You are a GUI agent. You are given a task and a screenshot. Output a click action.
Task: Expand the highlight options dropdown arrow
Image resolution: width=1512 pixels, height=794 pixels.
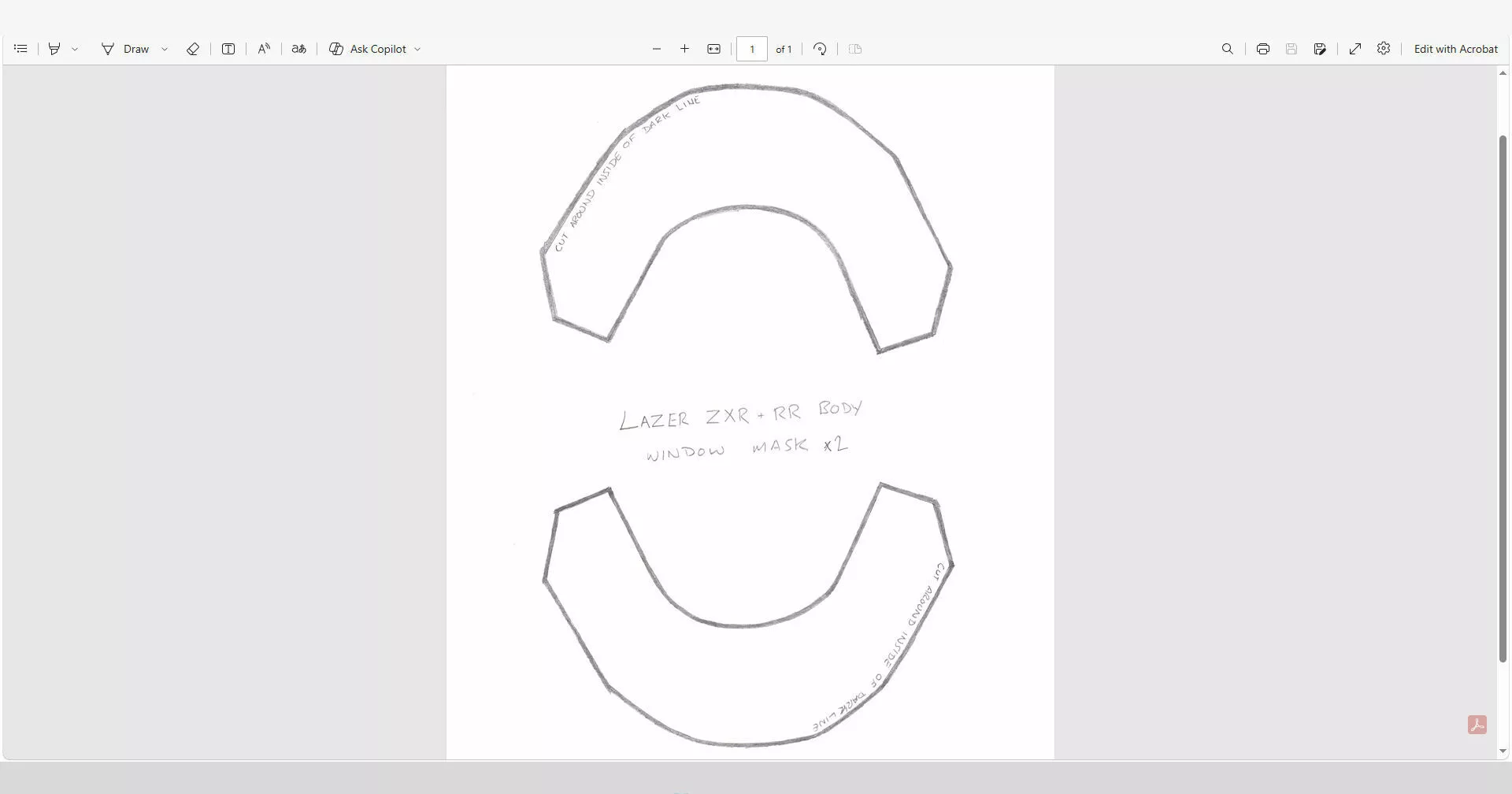(75, 49)
